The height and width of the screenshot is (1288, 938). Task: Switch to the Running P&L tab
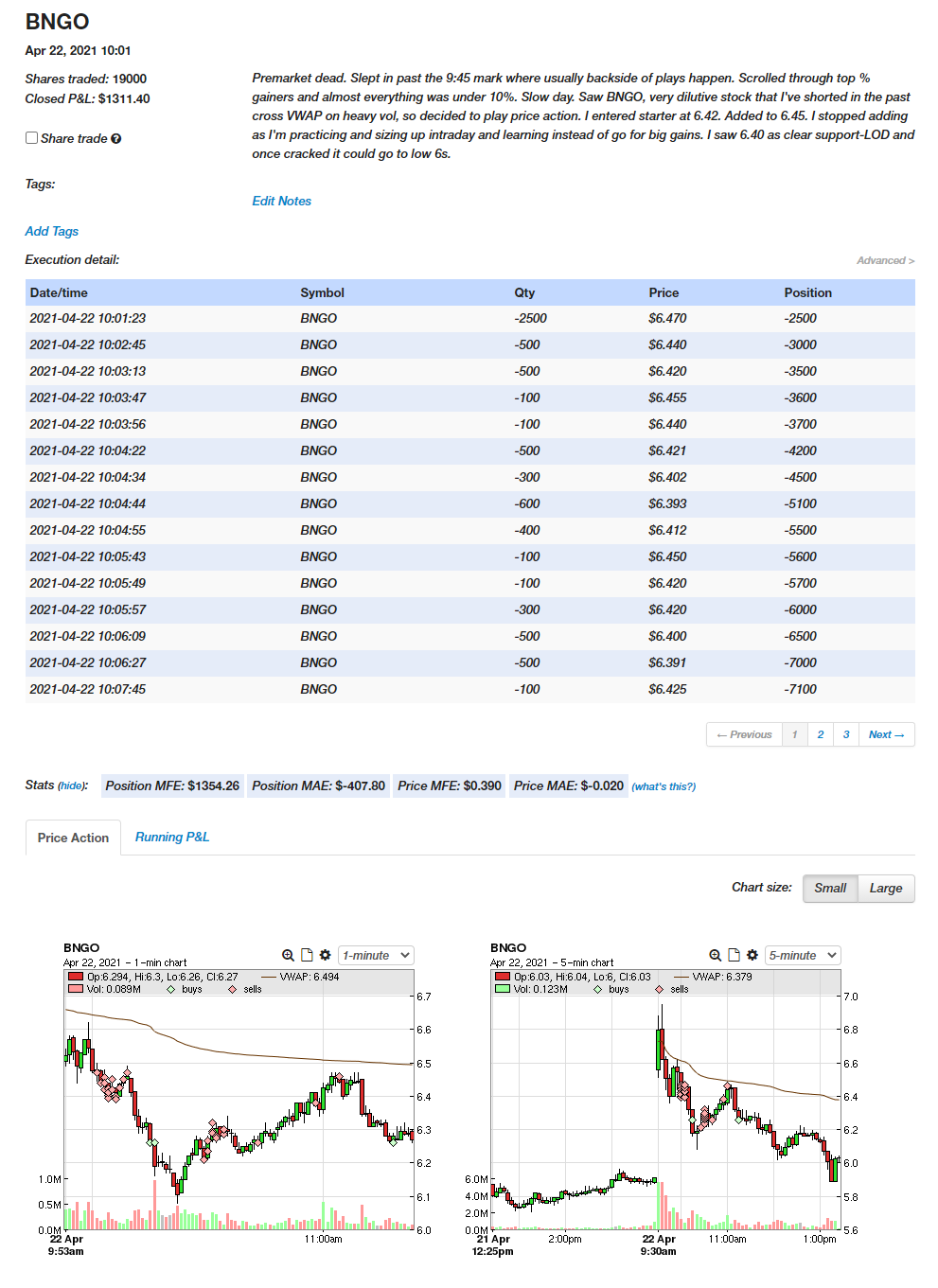[172, 837]
